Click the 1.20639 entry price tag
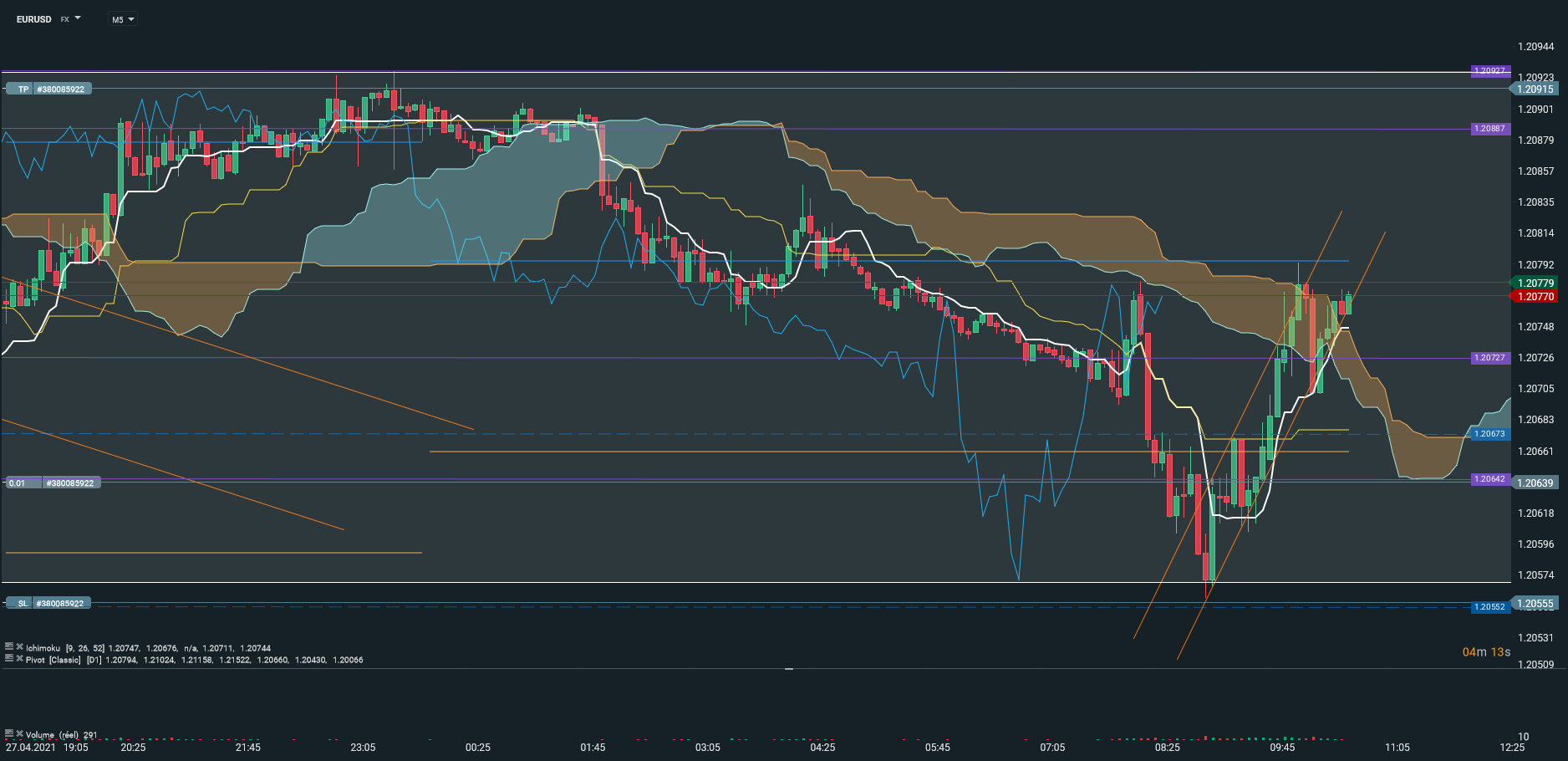The image size is (1568, 761). pos(1535,483)
